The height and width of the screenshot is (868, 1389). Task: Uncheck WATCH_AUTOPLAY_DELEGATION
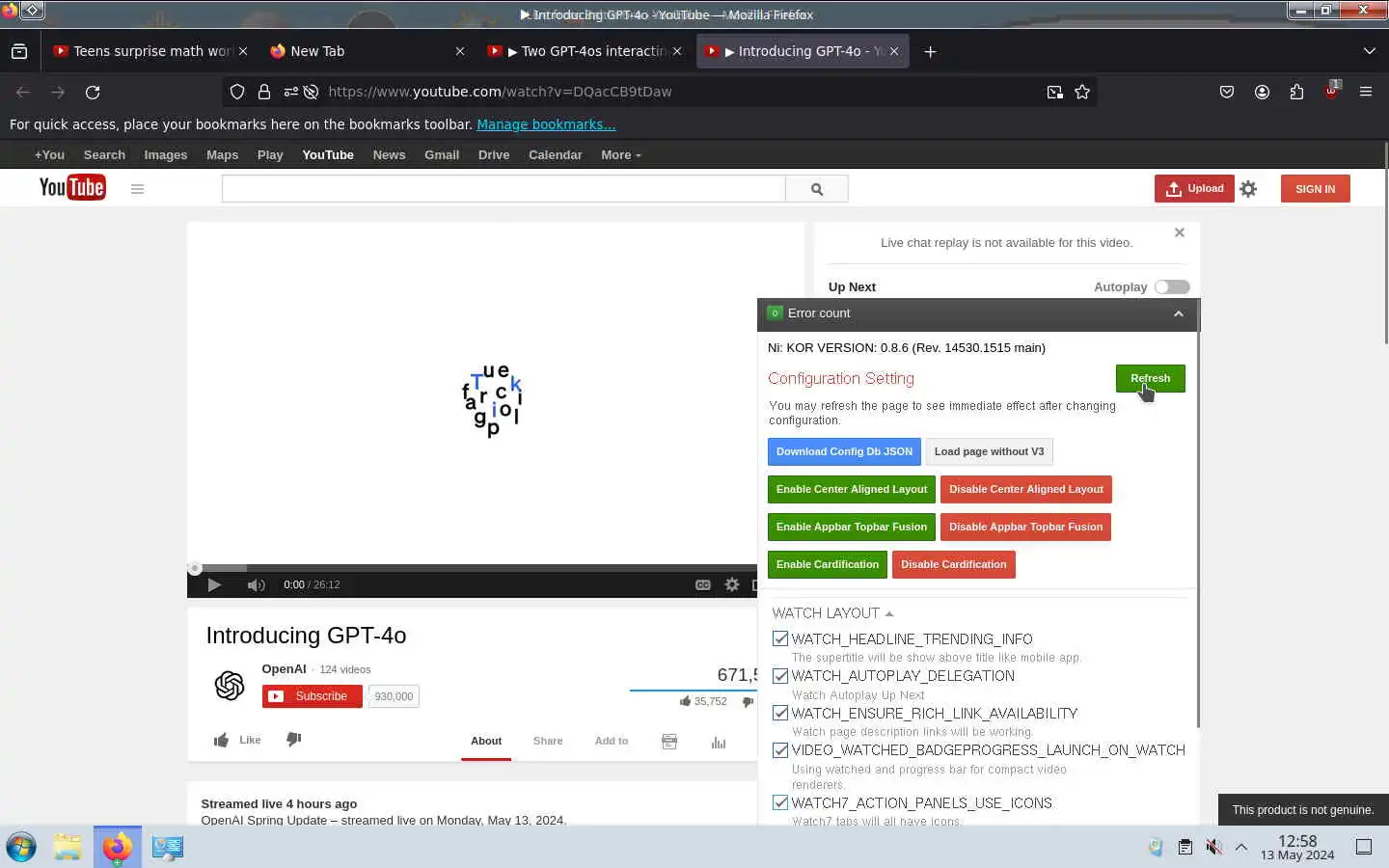click(780, 676)
